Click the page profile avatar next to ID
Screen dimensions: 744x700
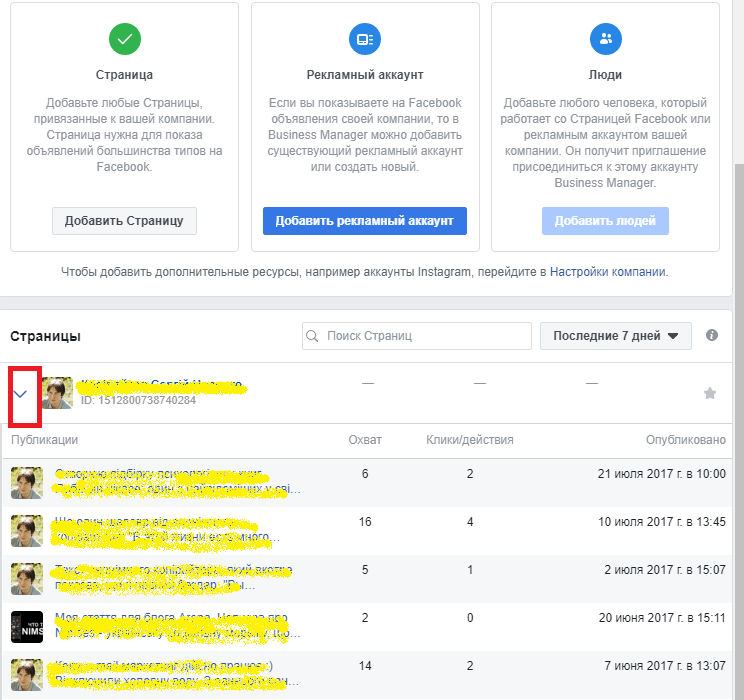(57, 393)
